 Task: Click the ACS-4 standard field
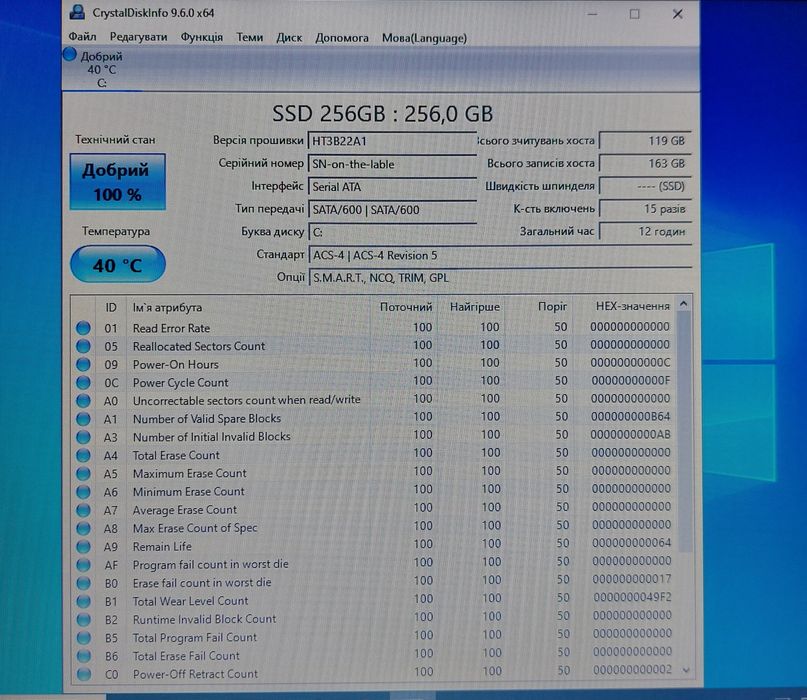coord(499,255)
